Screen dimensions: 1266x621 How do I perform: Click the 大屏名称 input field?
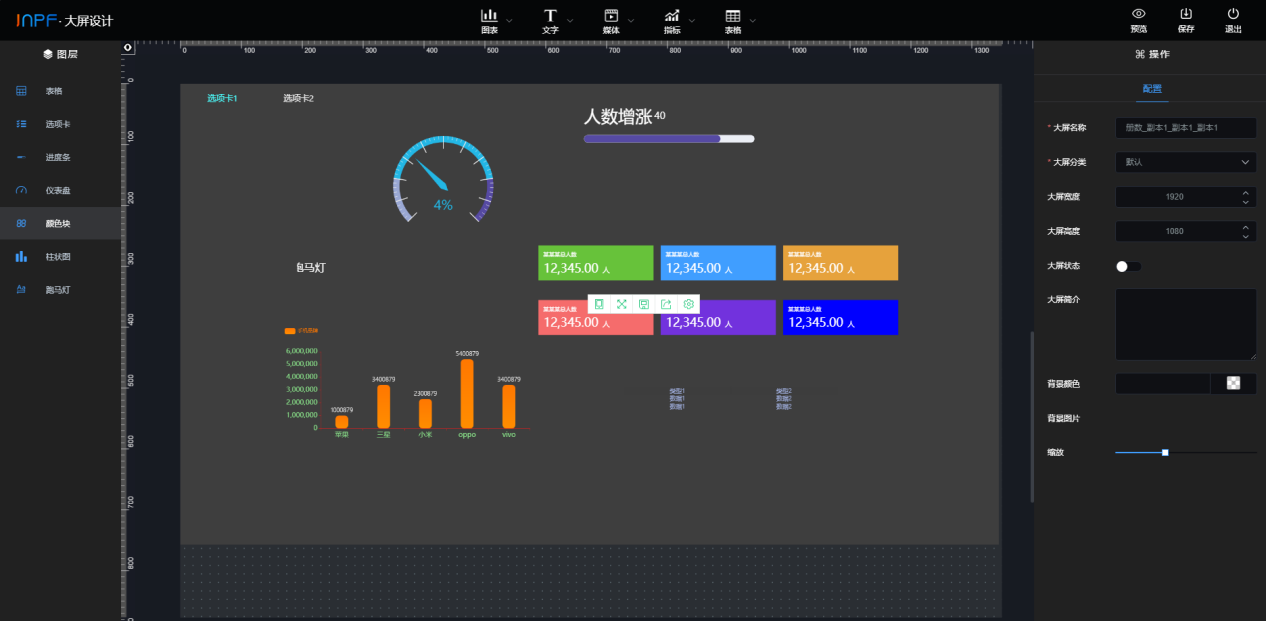(x=1185, y=128)
